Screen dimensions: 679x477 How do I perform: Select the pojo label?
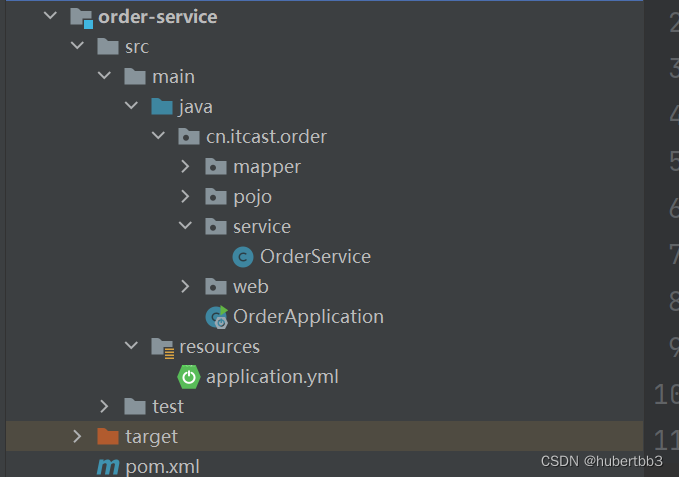(x=252, y=198)
